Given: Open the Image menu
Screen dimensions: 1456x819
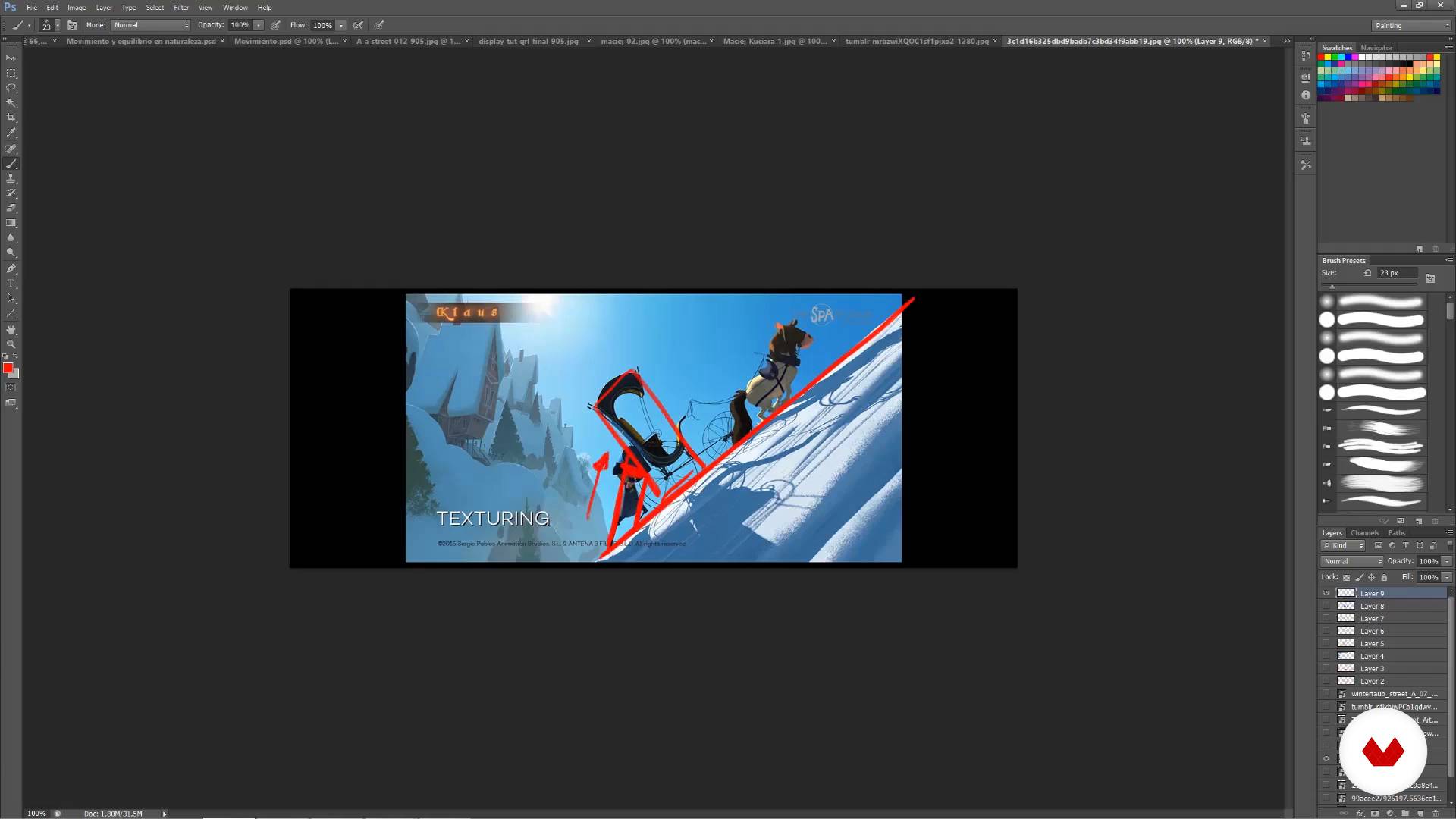Looking at the screenshot, I should tap(77, 8).
